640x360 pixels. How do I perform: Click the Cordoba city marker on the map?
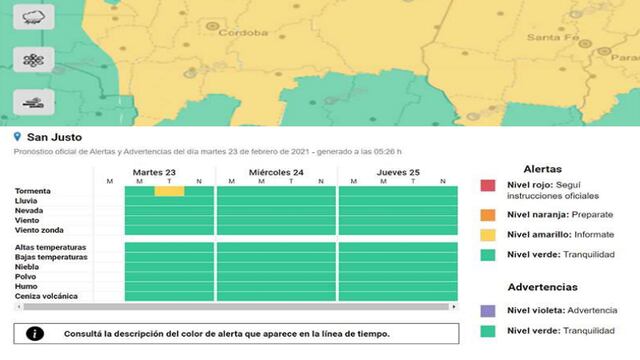[x=212, y=26]
